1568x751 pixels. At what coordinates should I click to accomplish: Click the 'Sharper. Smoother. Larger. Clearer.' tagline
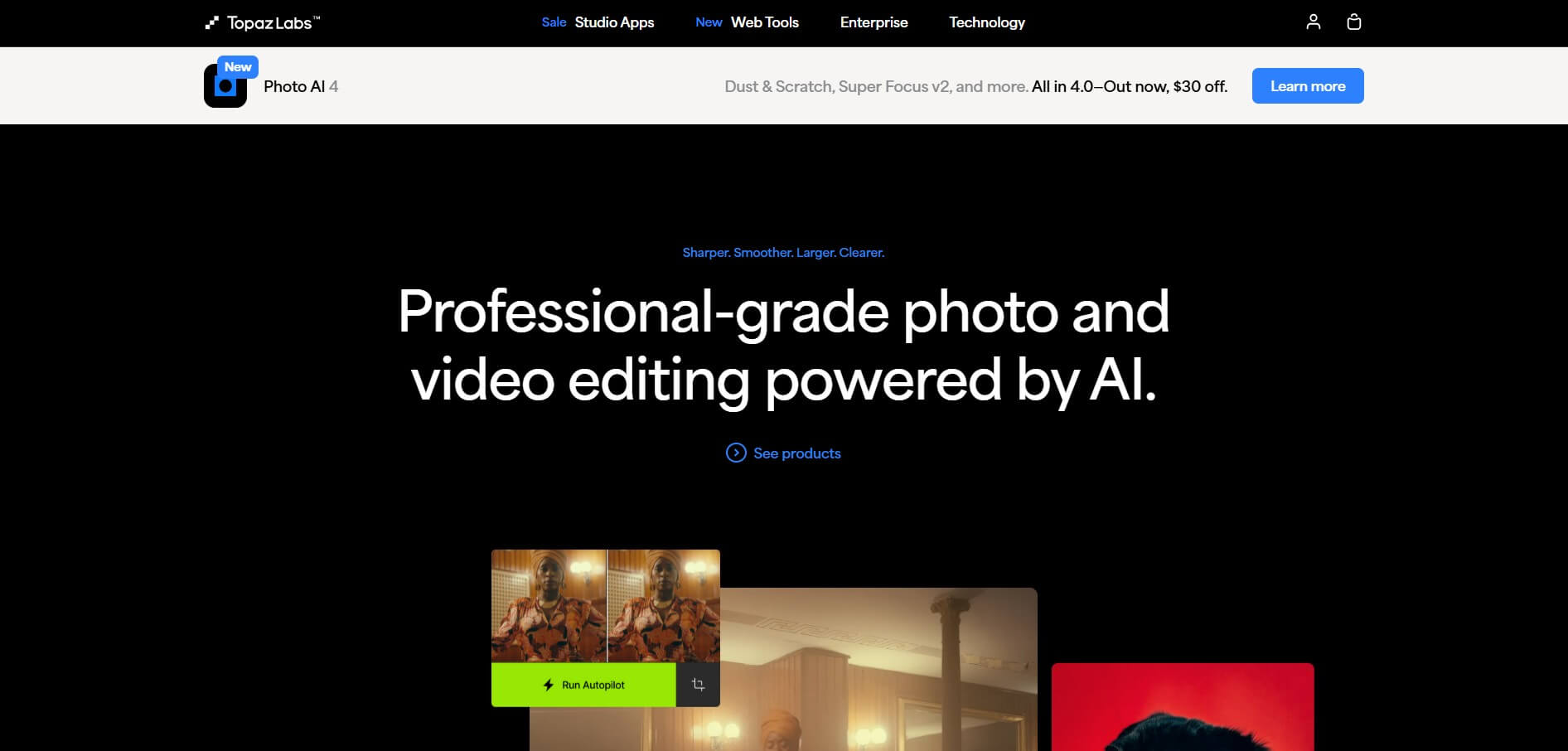[783, 253]
